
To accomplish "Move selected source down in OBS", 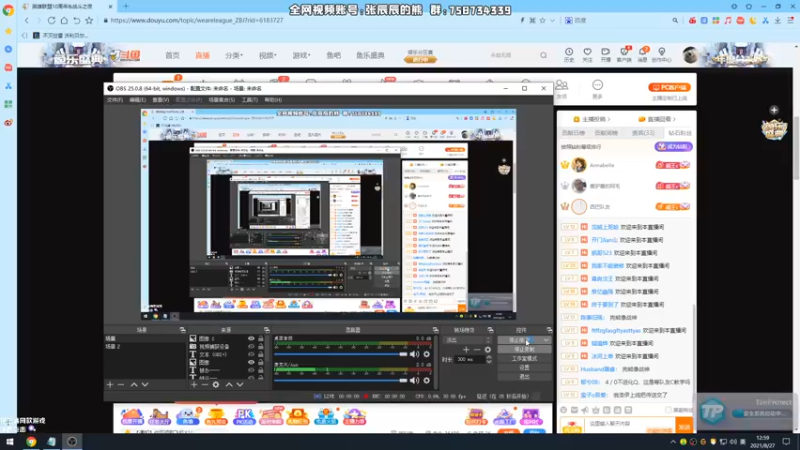I will pos(240,384).
